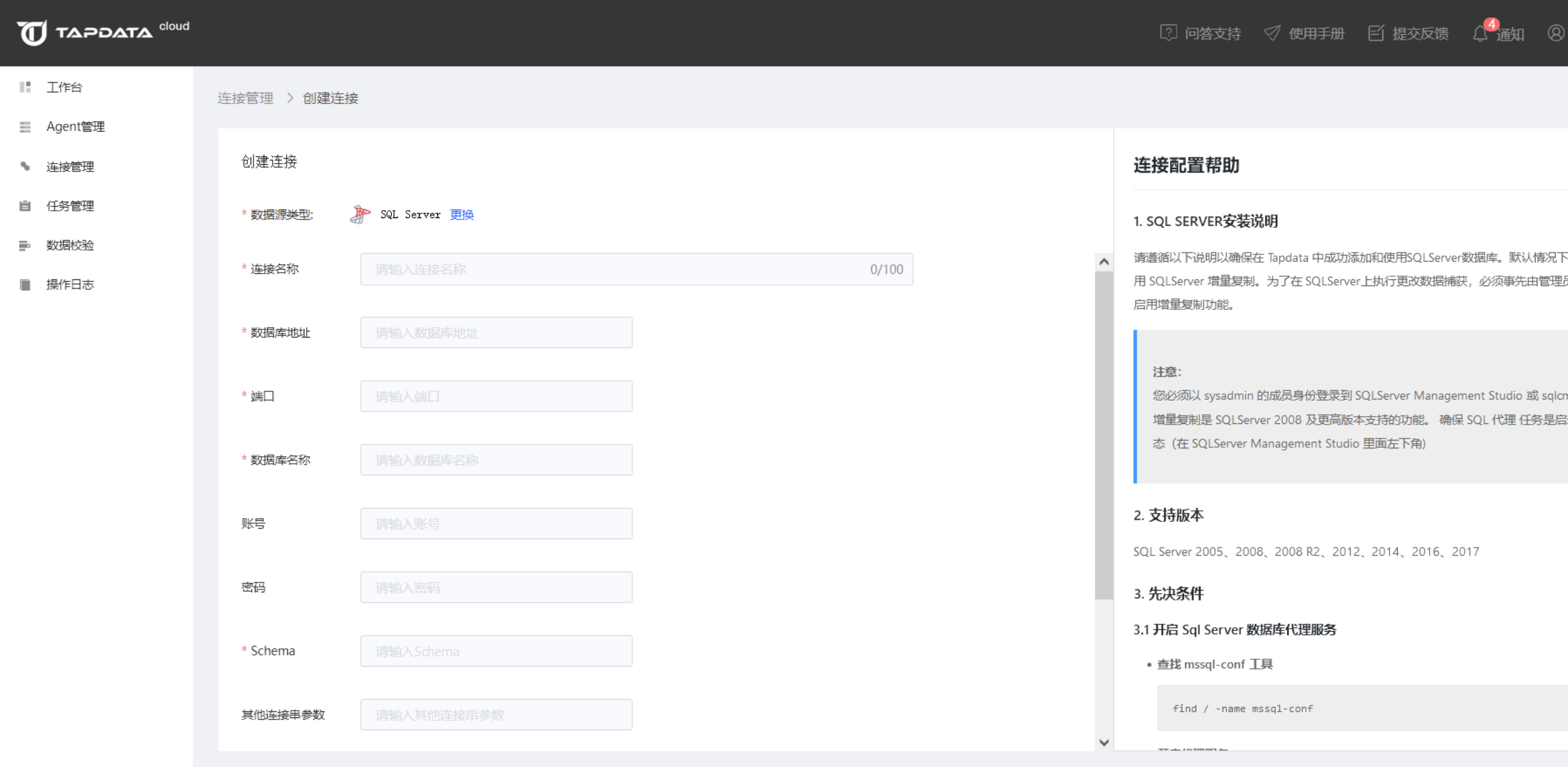Click the 问答支持 help icon
The height and width of the screenshot is (767, 1568).
[1167, 33]
